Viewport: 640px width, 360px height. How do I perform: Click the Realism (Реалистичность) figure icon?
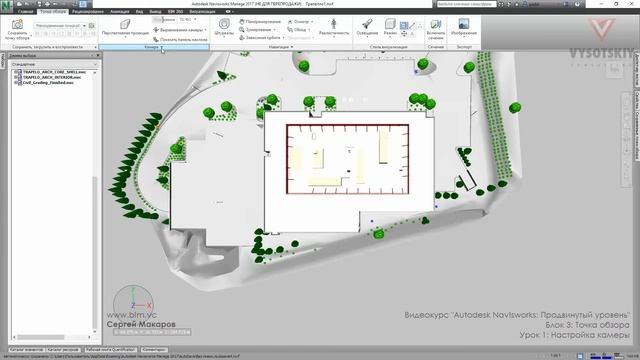(333, 24)
